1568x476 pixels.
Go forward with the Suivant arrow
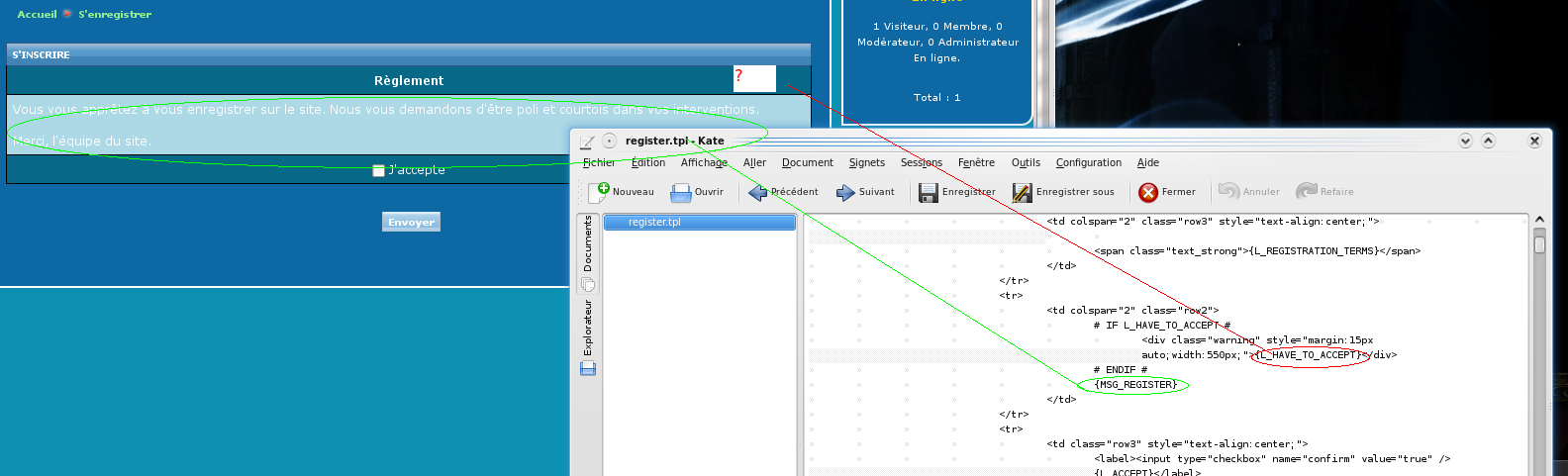point(845,192)
